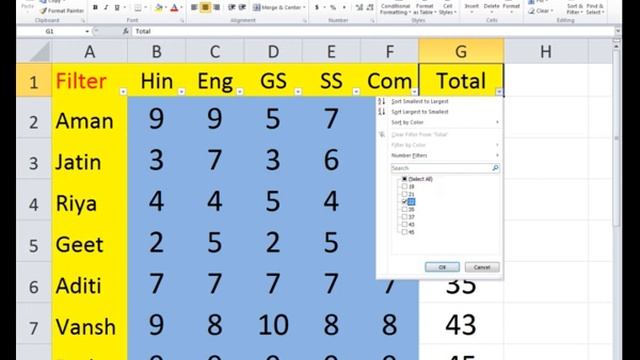The height and width of the screenshot is (360, 640).
Task: Click the Merge & Center button
Action: [279, 7]
